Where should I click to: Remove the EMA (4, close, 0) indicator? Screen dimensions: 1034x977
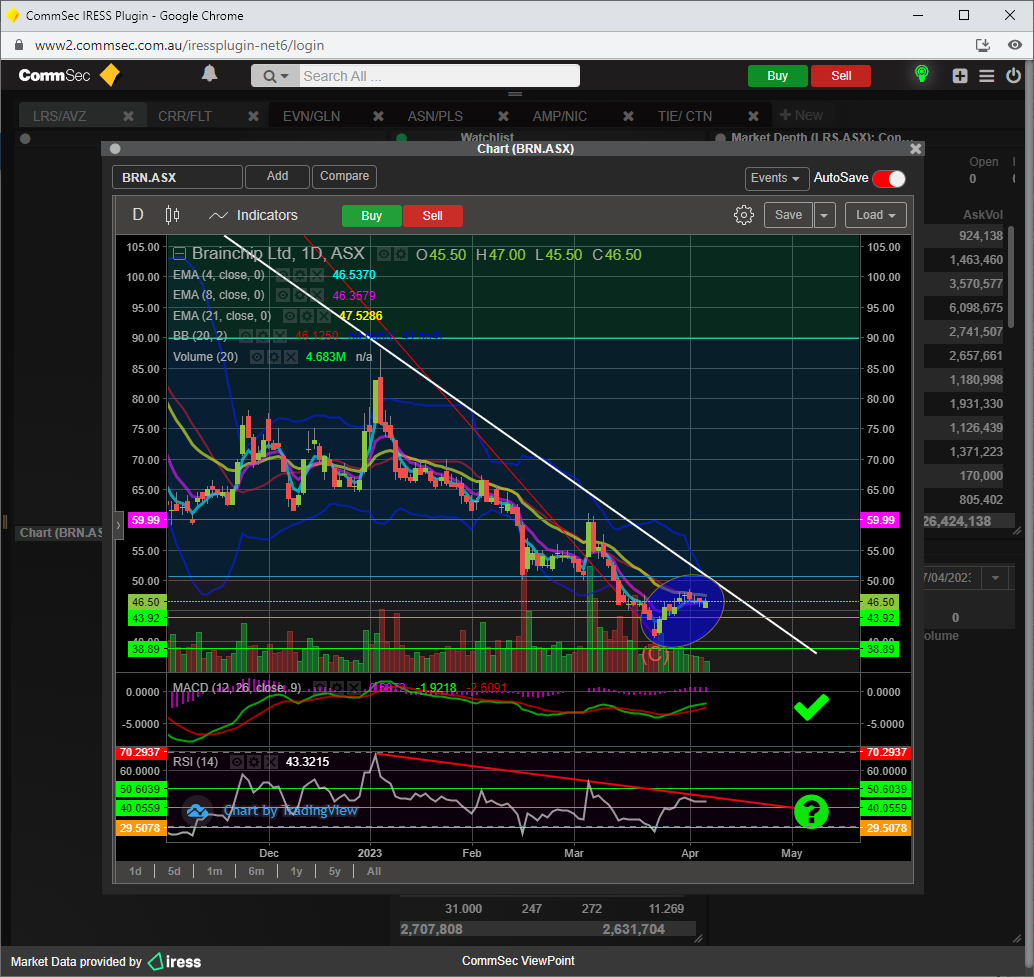click(x=317, y=275)
